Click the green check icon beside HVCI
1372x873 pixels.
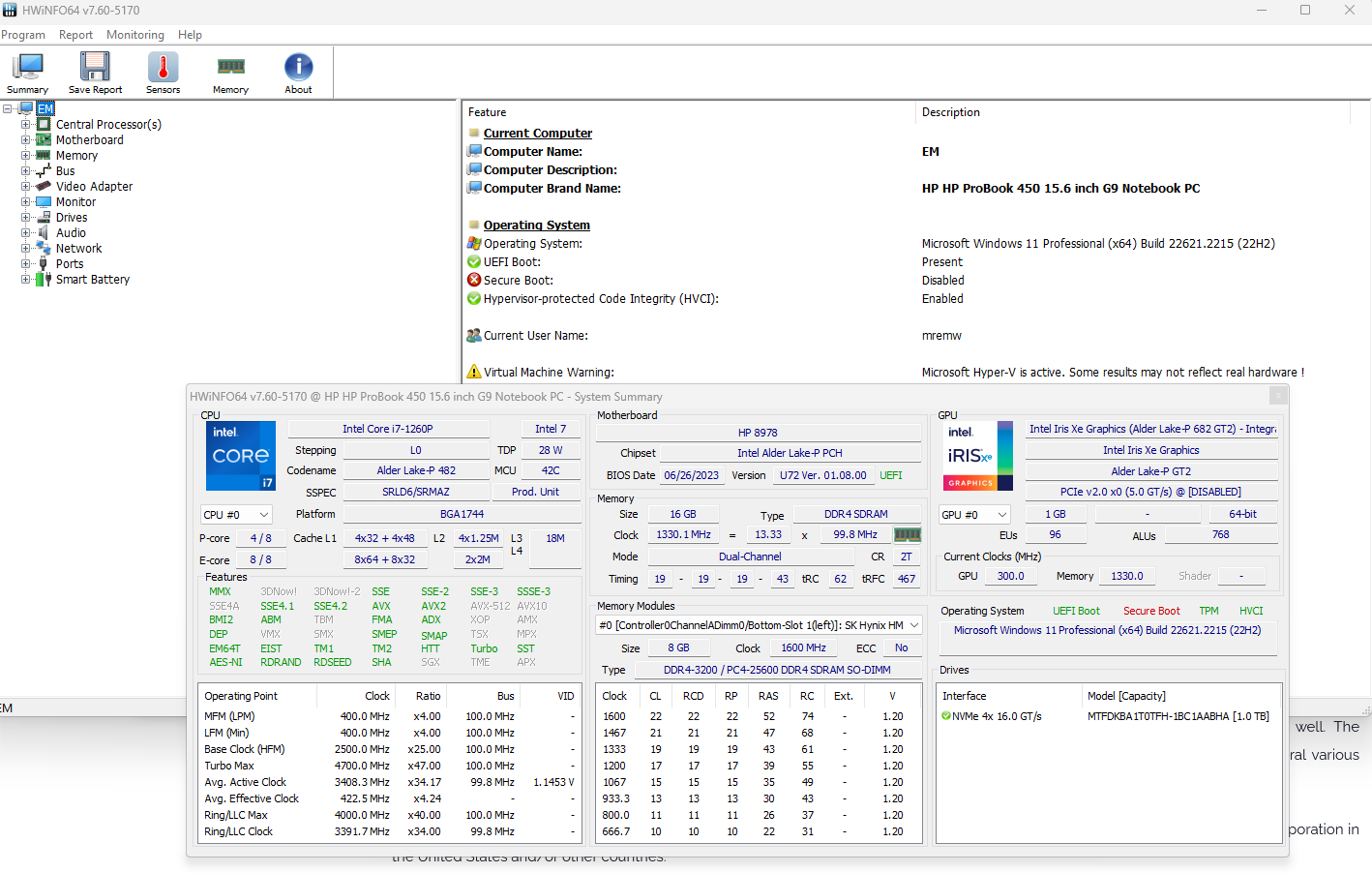click(x=474, y=299)
